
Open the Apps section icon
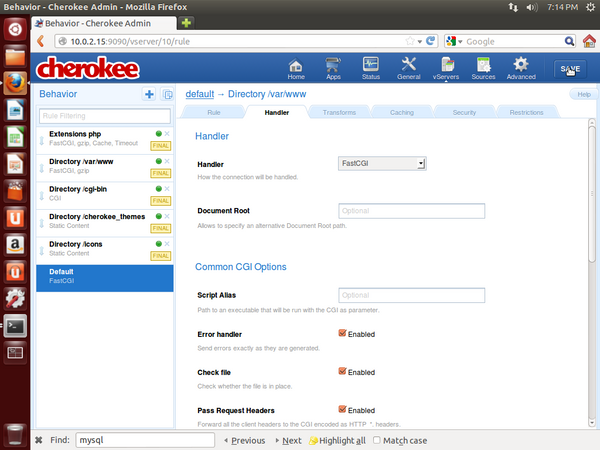tap(333, 68)
